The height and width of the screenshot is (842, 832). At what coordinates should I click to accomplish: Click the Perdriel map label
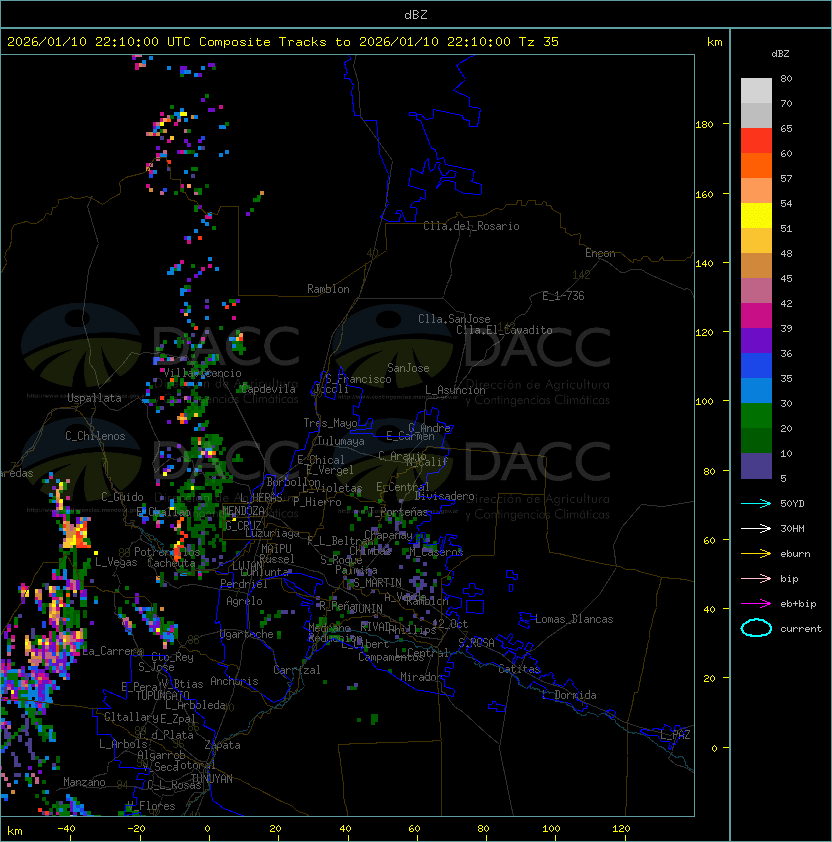[243, 584]
